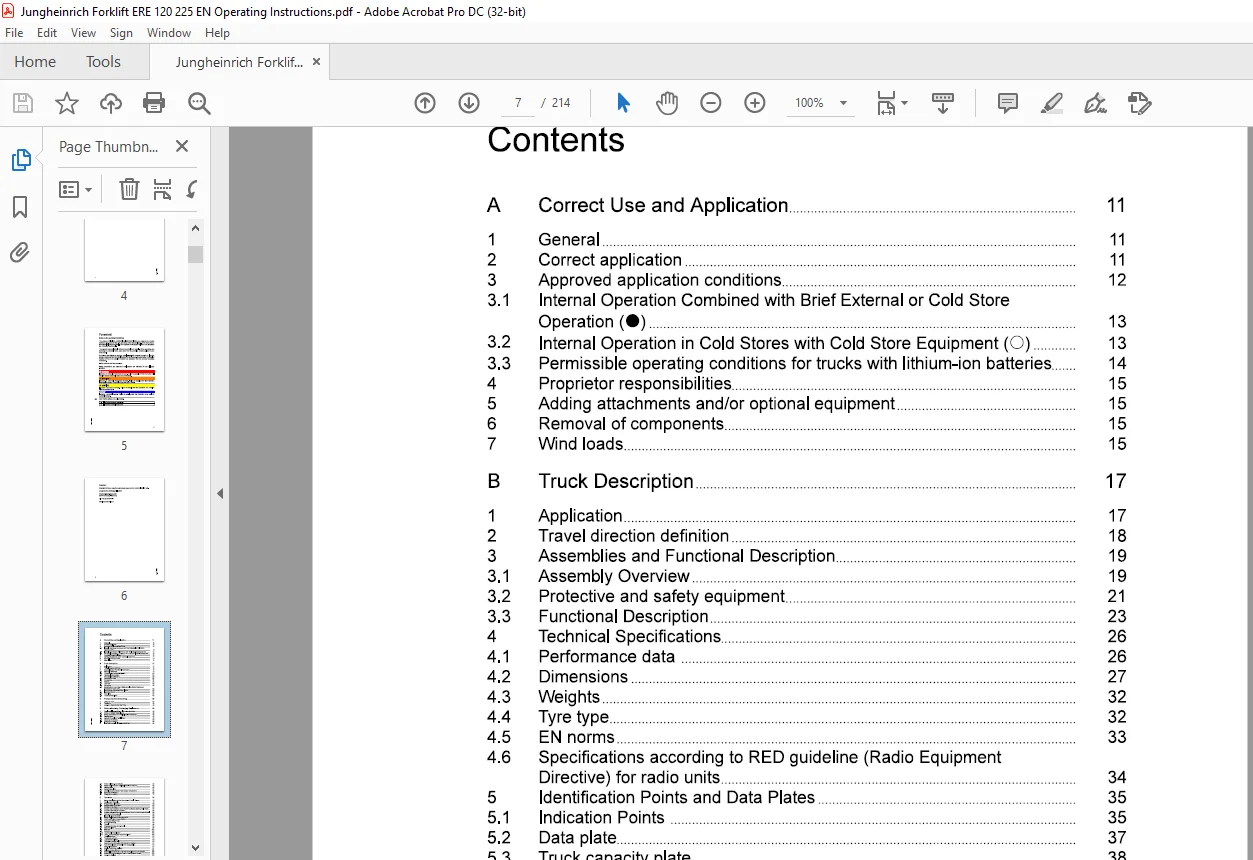Select the Highlight text tool

1052,103
